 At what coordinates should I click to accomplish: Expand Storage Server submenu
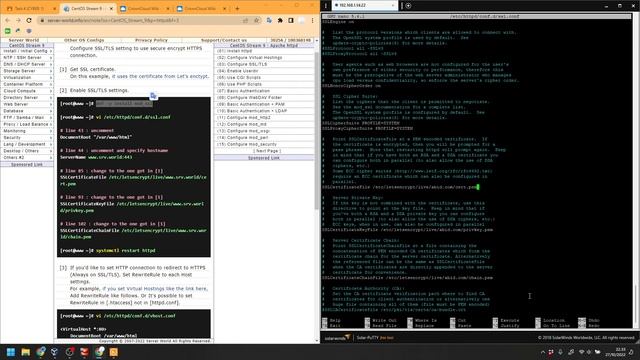tap(27, 71)
